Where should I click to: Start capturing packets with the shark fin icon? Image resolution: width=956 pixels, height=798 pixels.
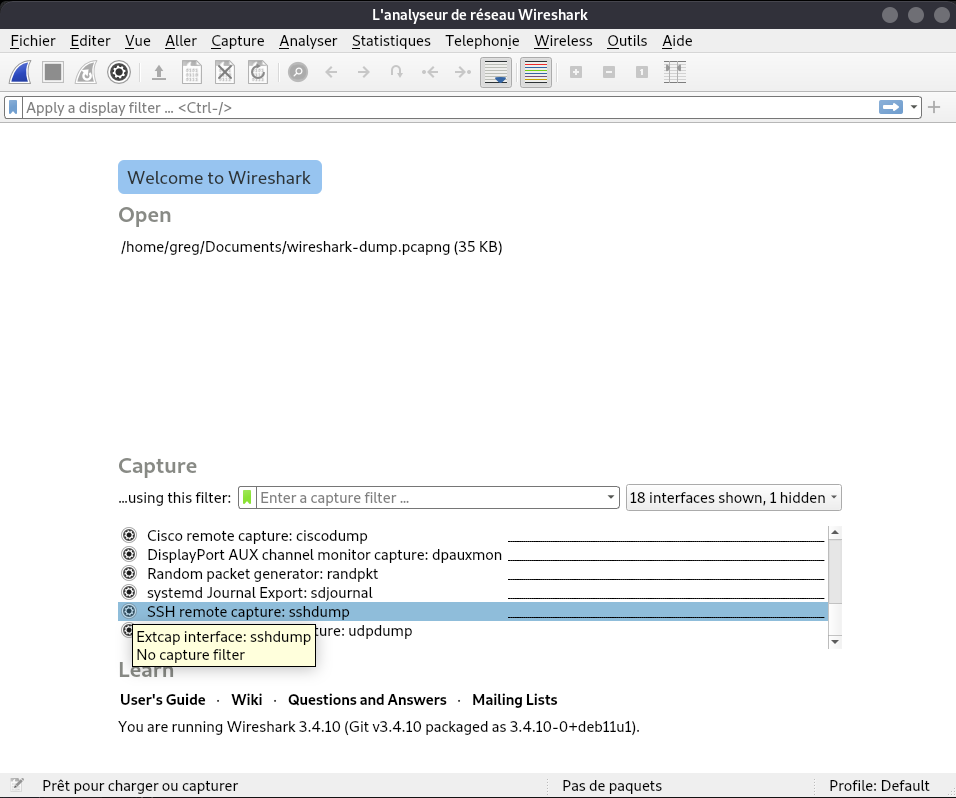tap(21, 72)
